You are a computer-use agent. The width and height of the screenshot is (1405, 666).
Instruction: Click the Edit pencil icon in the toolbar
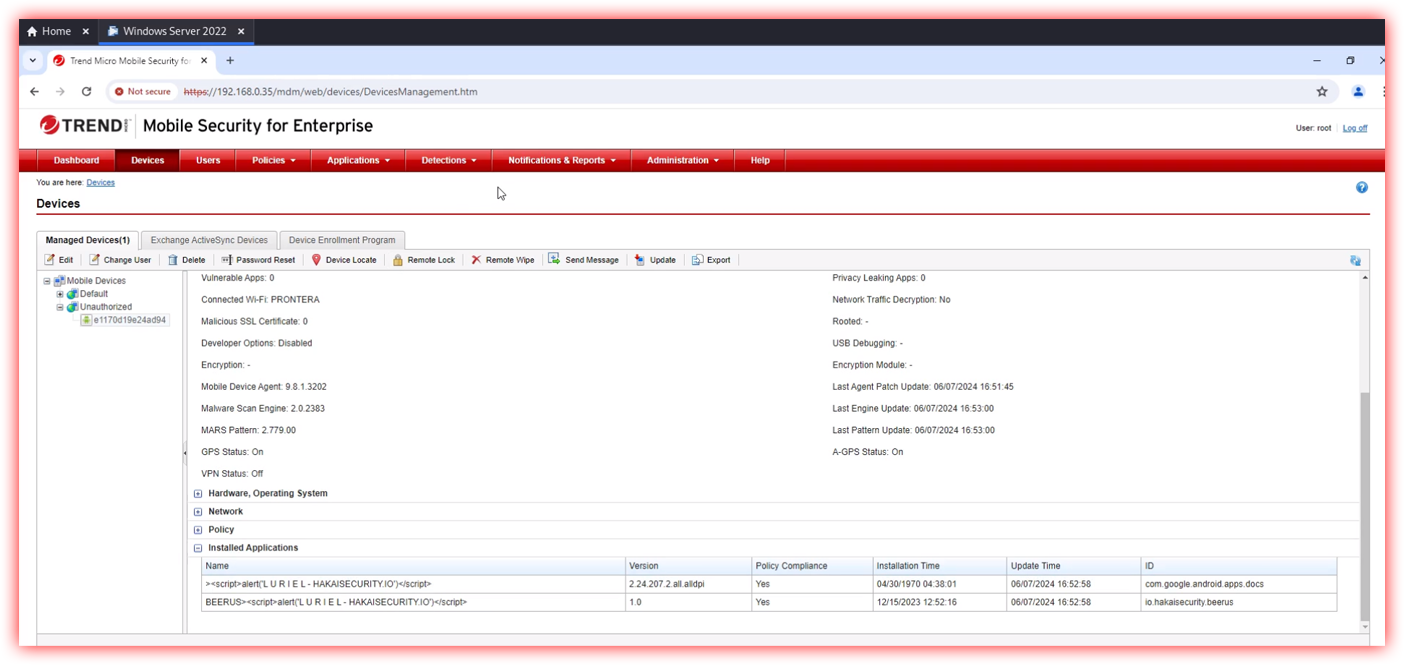[x=49, y=260]
